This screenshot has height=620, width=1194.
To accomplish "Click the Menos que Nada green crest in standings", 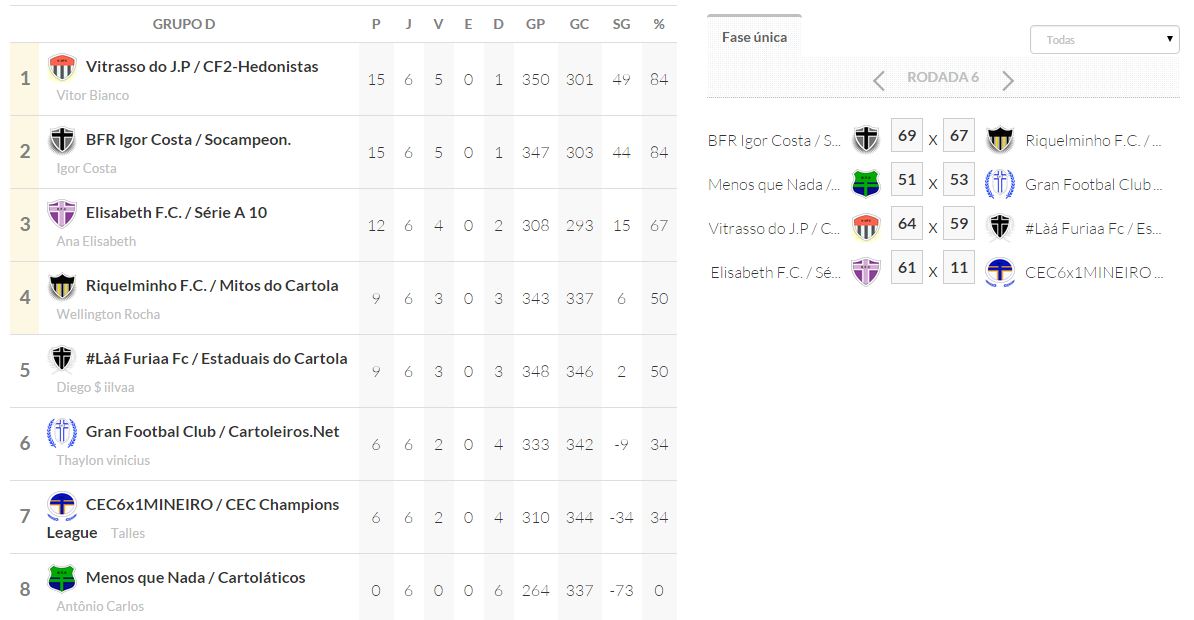I will (x=62, y=578).
